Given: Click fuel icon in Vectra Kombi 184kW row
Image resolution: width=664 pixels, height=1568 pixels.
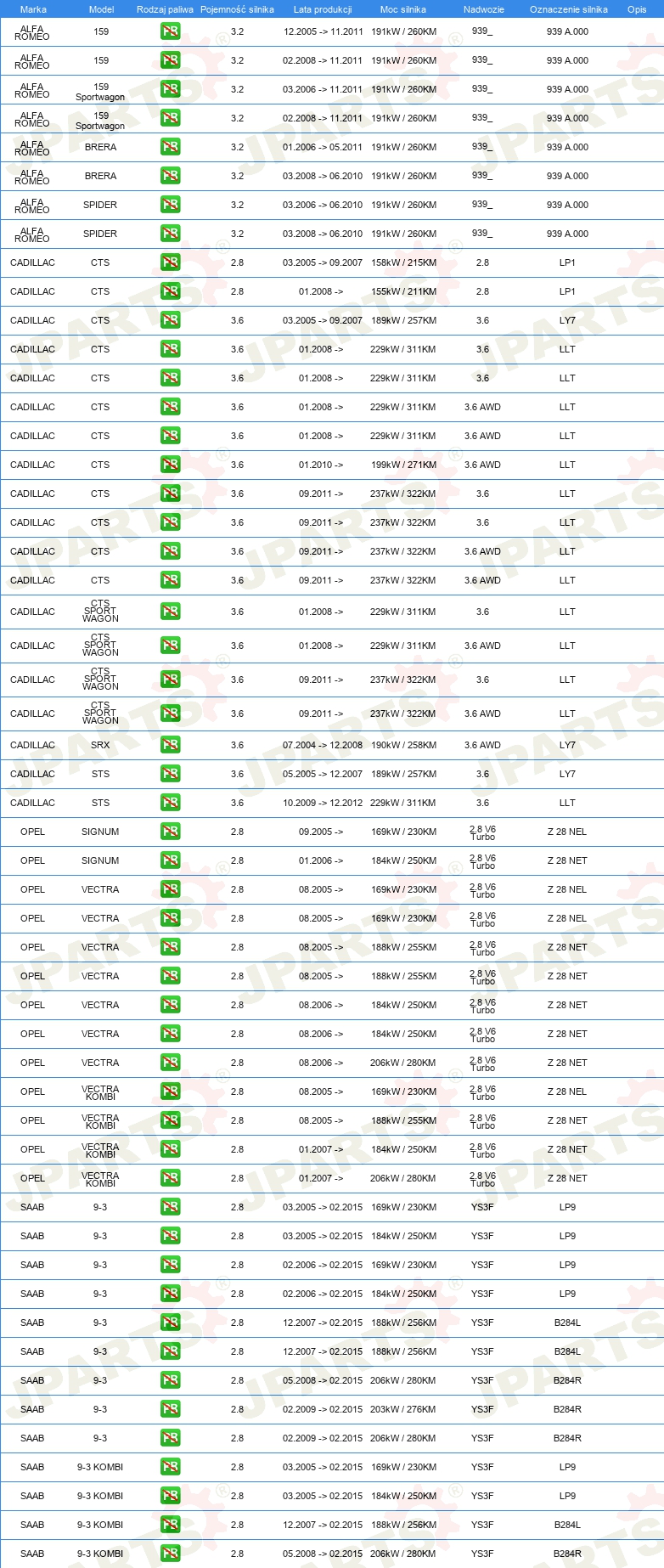Looking at the screenshot, I should point(170,1149).
